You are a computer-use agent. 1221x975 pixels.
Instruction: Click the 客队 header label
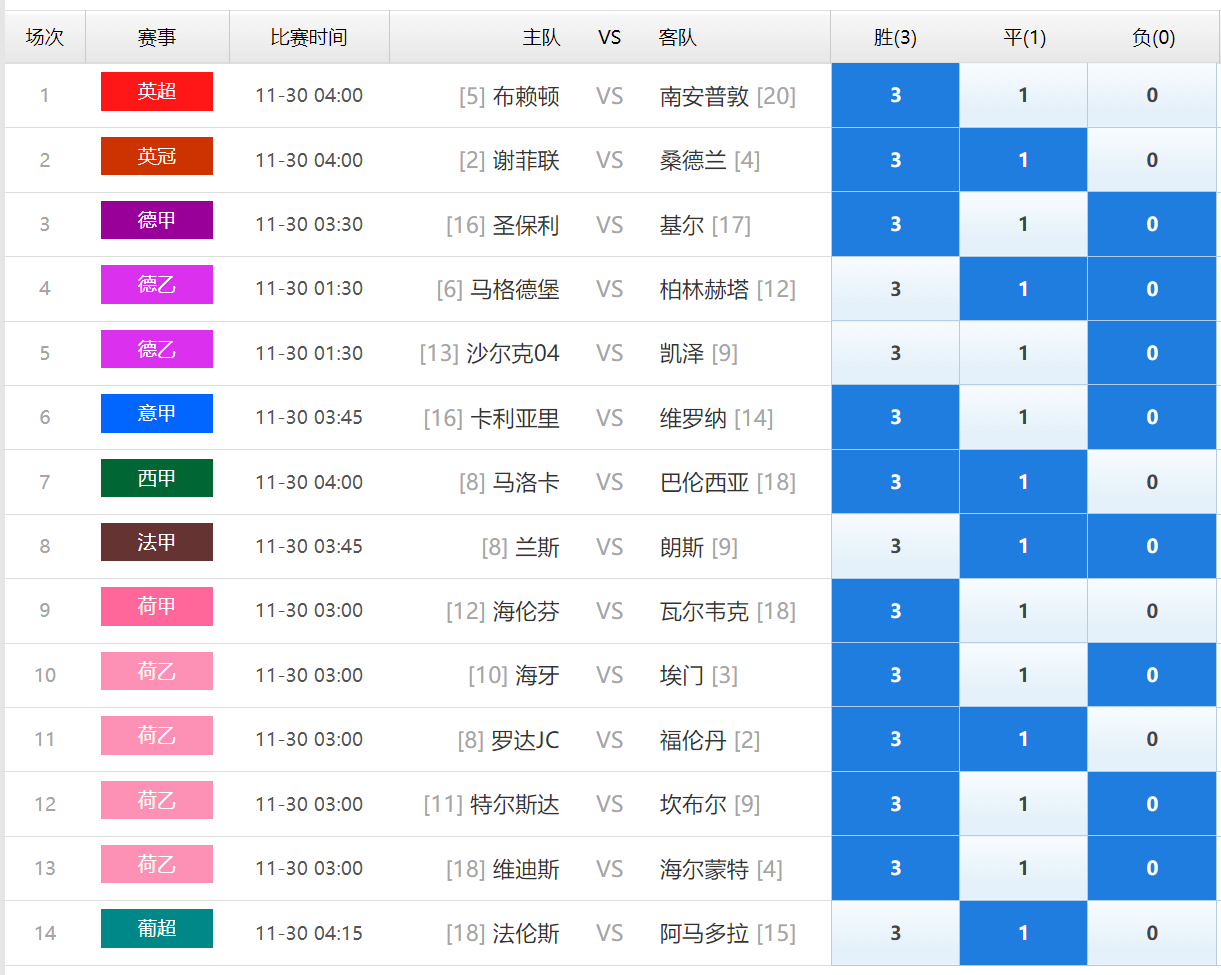pos(678,38)
